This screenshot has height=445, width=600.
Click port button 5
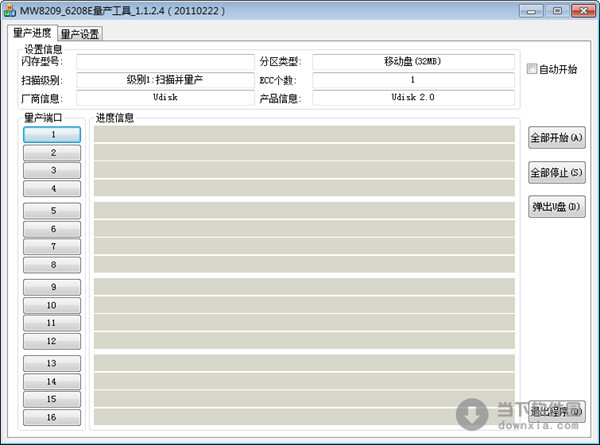pyautogui.click(x=52, y=211)
